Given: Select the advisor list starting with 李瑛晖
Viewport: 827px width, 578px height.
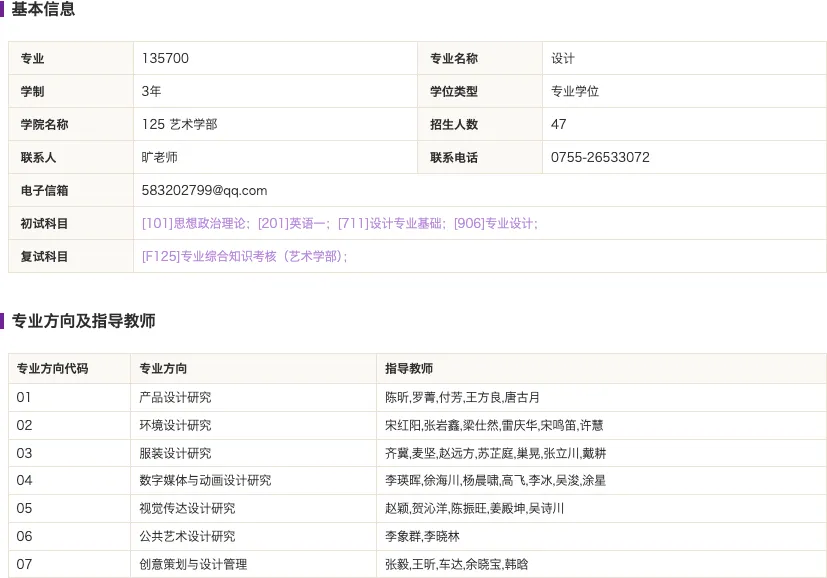Looking at the screenshot, I should [495, 480].
